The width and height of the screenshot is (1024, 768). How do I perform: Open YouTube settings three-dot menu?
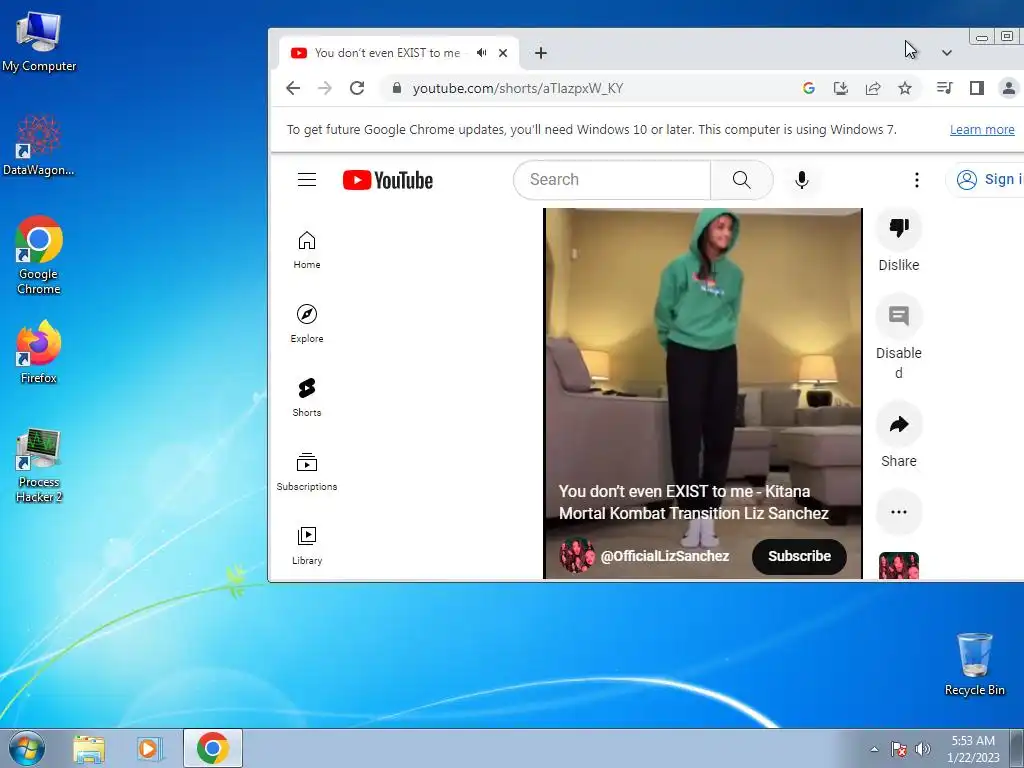tap(916, 180)
